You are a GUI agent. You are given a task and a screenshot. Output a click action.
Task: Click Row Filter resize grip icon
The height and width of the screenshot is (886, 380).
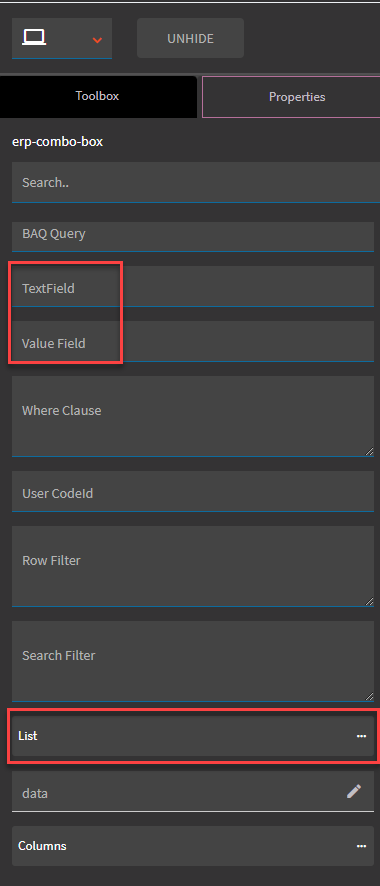[x=369, y=601]
